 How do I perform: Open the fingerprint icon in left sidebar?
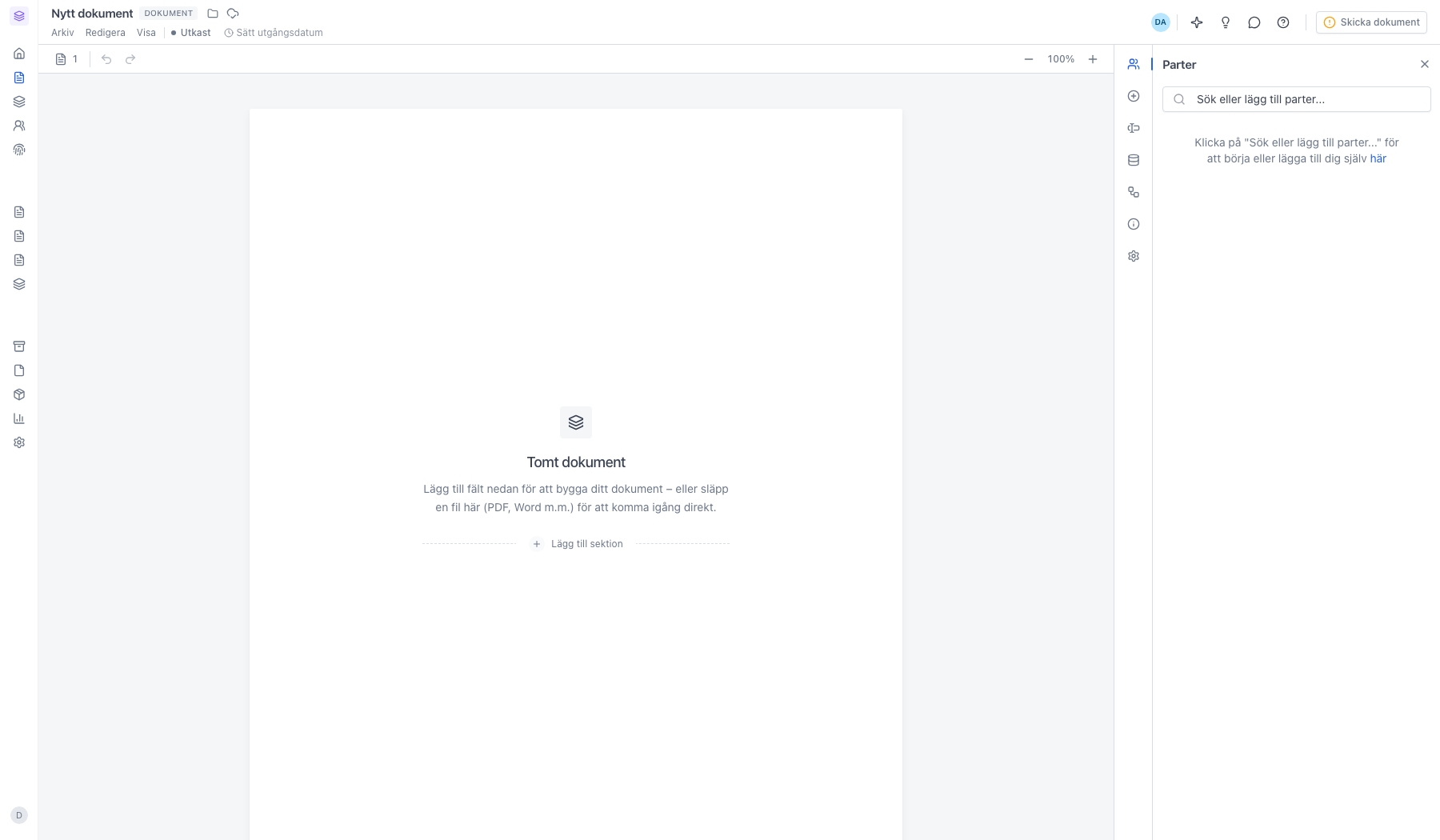click(19, 150)
